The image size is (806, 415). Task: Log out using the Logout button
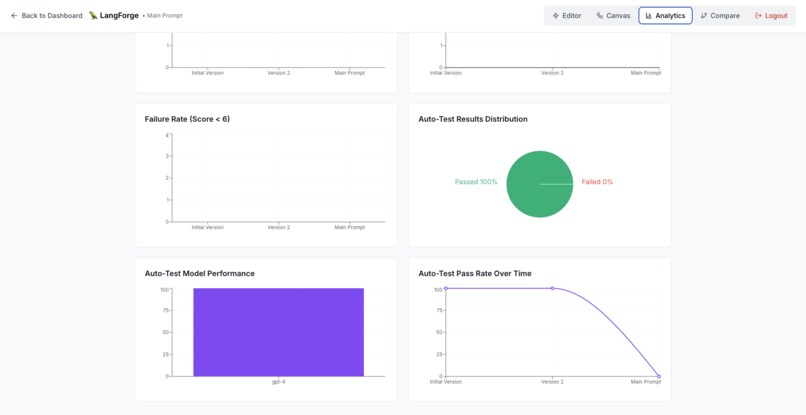(771, 16)
